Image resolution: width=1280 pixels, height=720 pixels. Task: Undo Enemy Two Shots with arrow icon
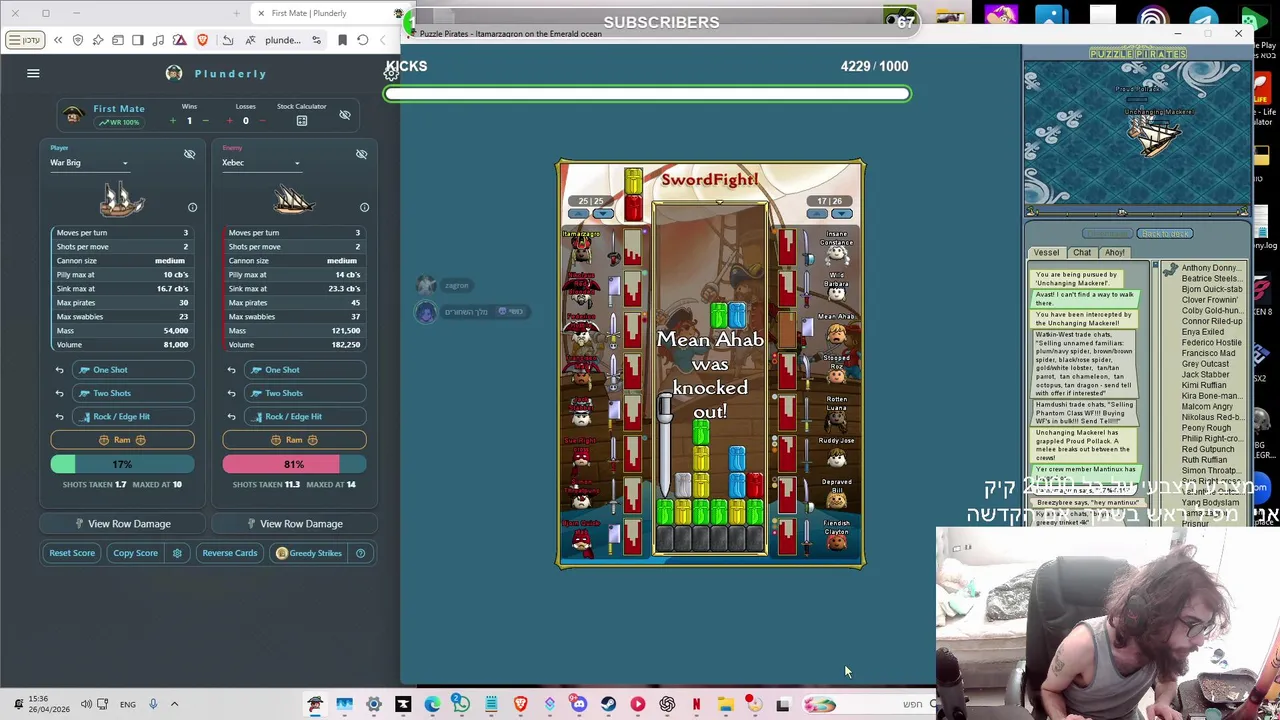point(231,393)
